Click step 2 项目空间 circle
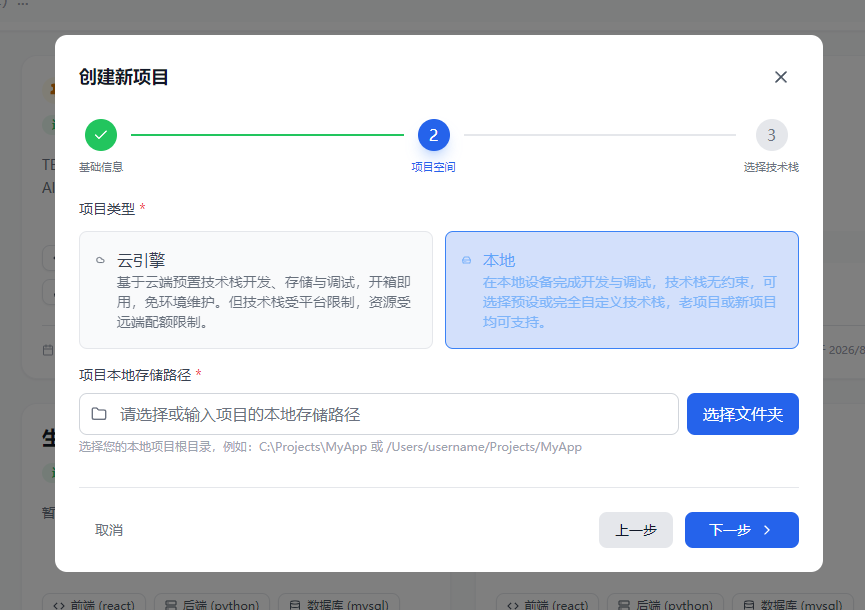The width and height of the screenshot is (865, 610). tap(434, 135)
